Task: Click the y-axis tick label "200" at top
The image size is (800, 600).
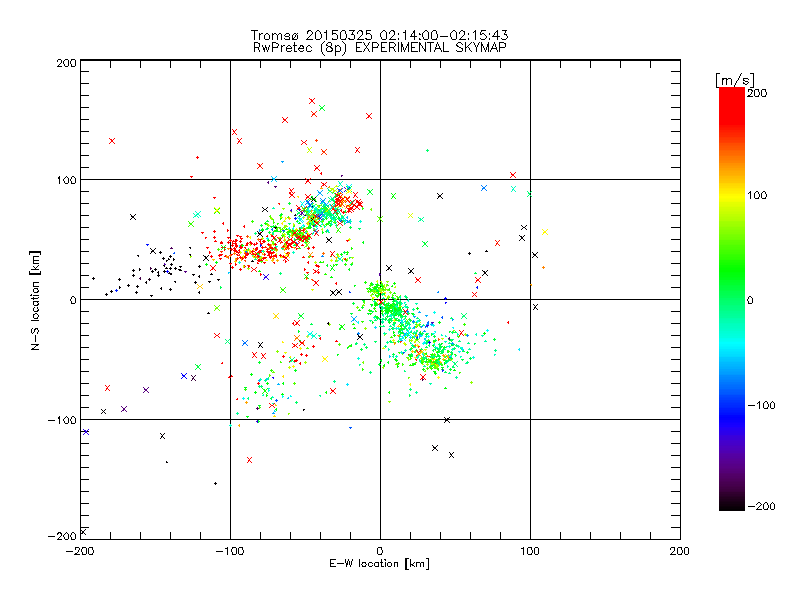Action: coord(66,63)
